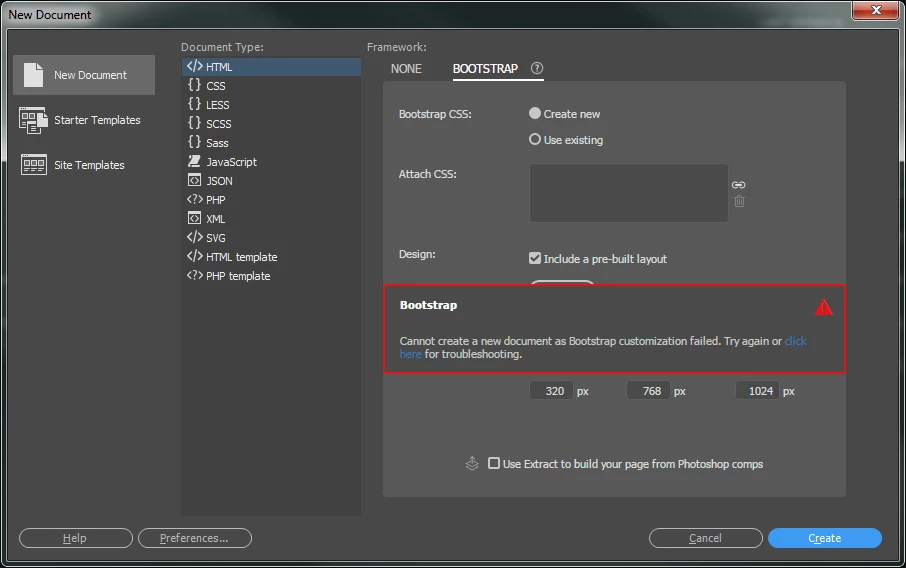Image resolution: width=906 pixels, height=568 pixels.
Task: Select Use existing Bootstrap CSS
Action: pos(535,139)
